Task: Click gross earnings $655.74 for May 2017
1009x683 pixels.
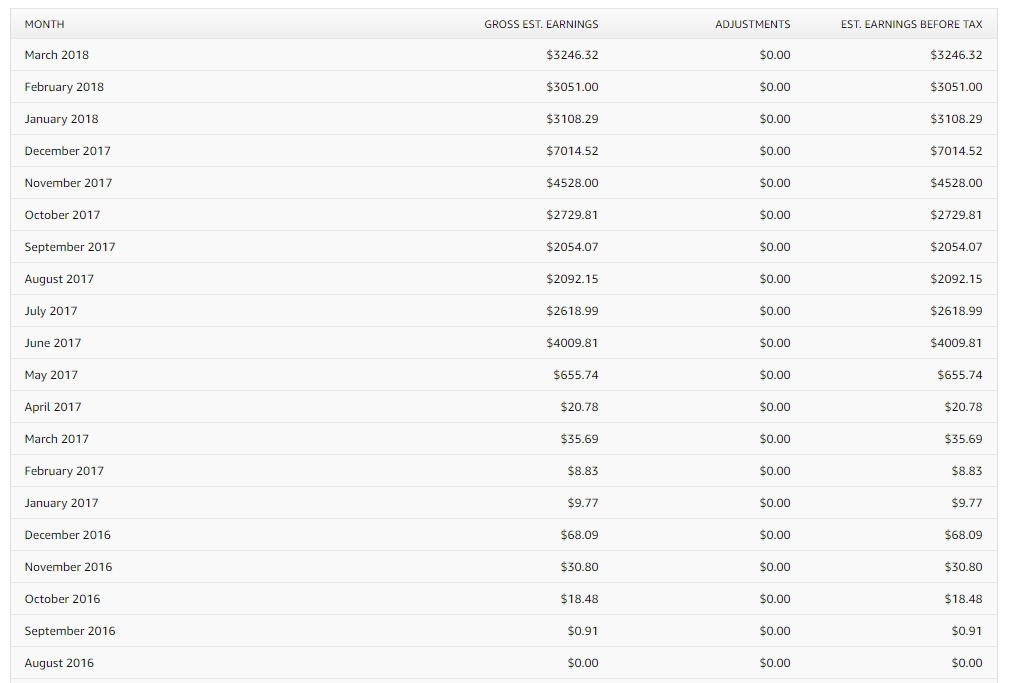Action: (576, 375)
